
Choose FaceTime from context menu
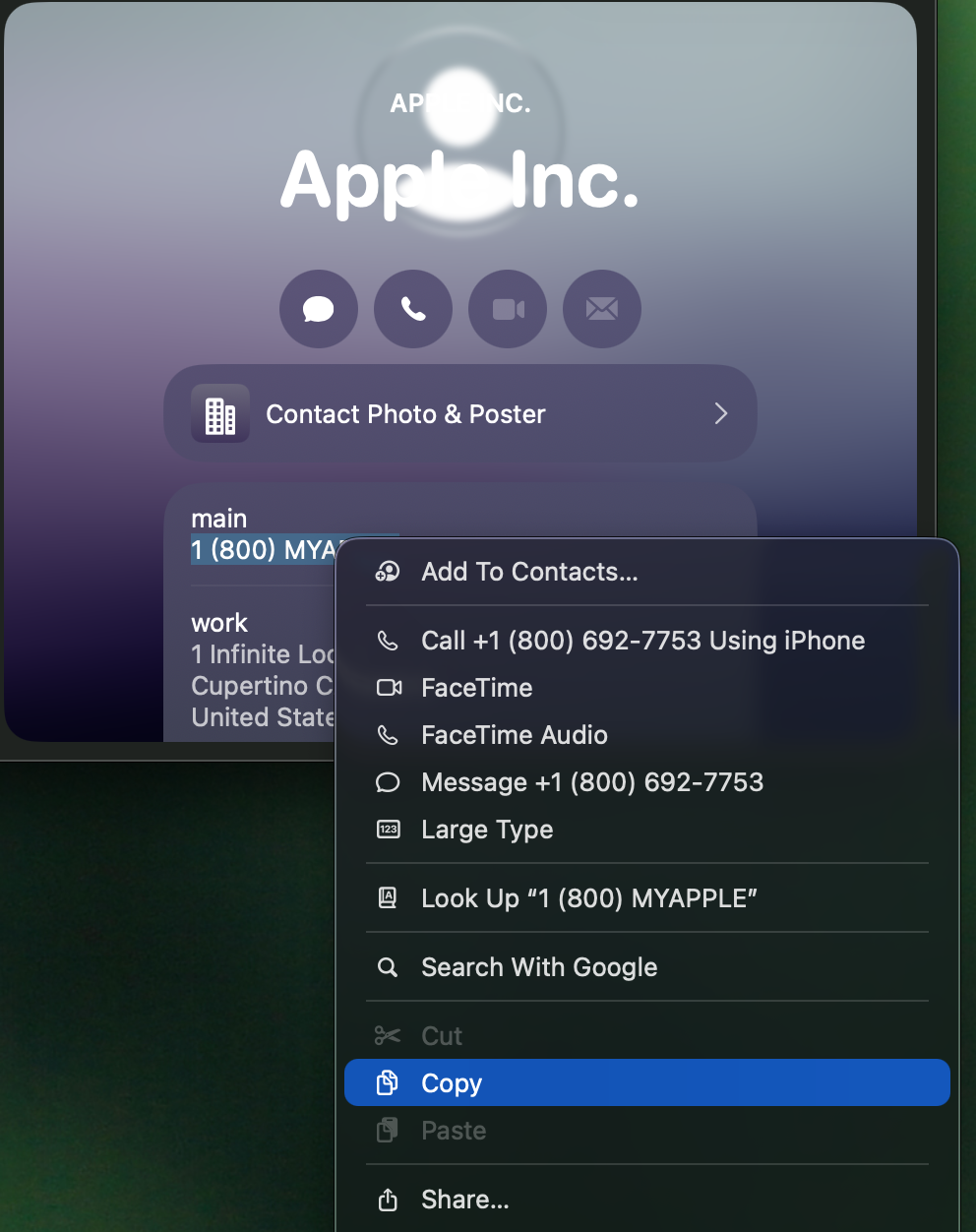647,688
